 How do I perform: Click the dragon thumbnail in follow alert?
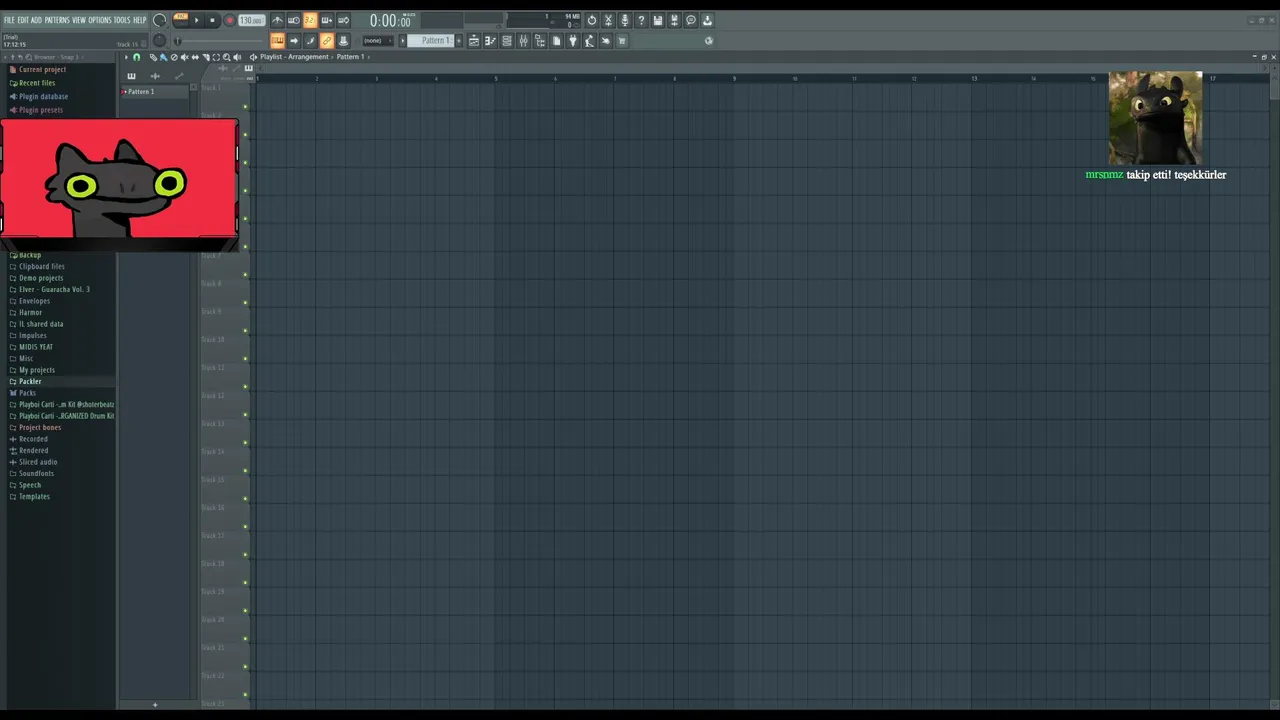pos(1155,118)
